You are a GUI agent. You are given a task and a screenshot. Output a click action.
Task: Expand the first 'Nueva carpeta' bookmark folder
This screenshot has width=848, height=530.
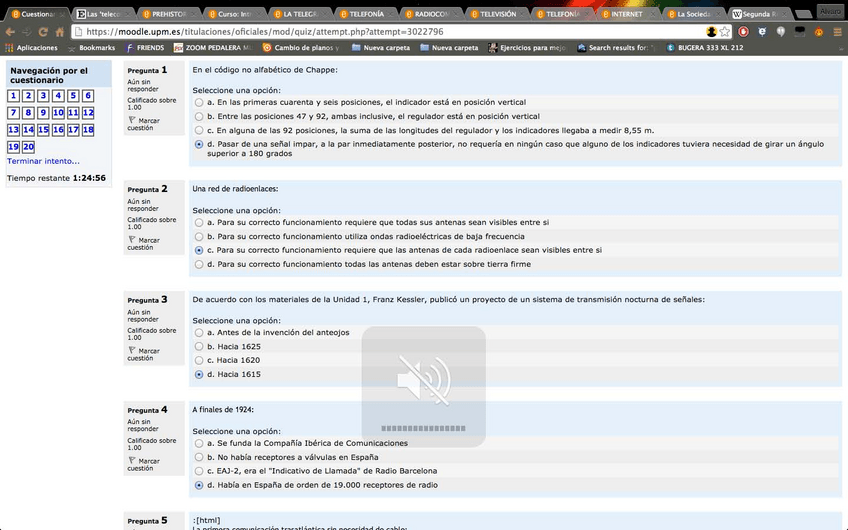[378, 48]
